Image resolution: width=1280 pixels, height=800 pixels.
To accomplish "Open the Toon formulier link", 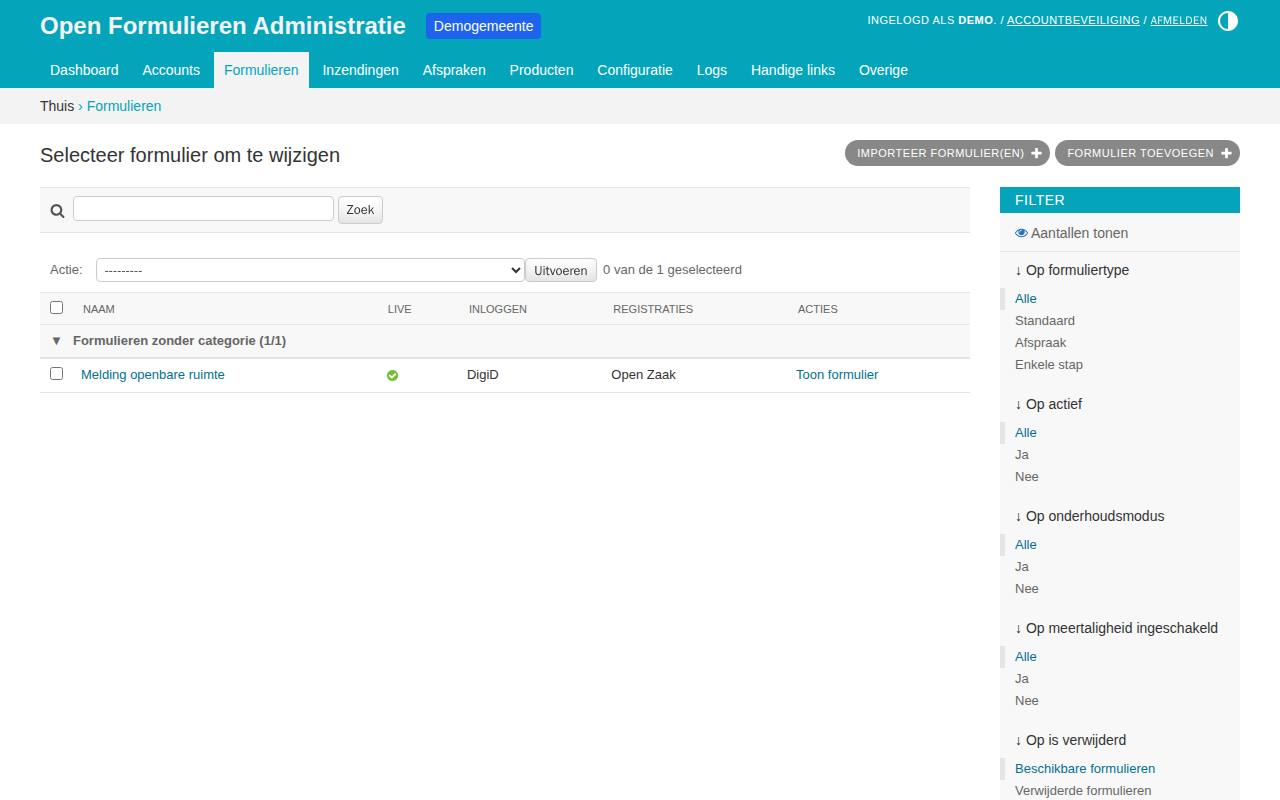I will point(837,375).
